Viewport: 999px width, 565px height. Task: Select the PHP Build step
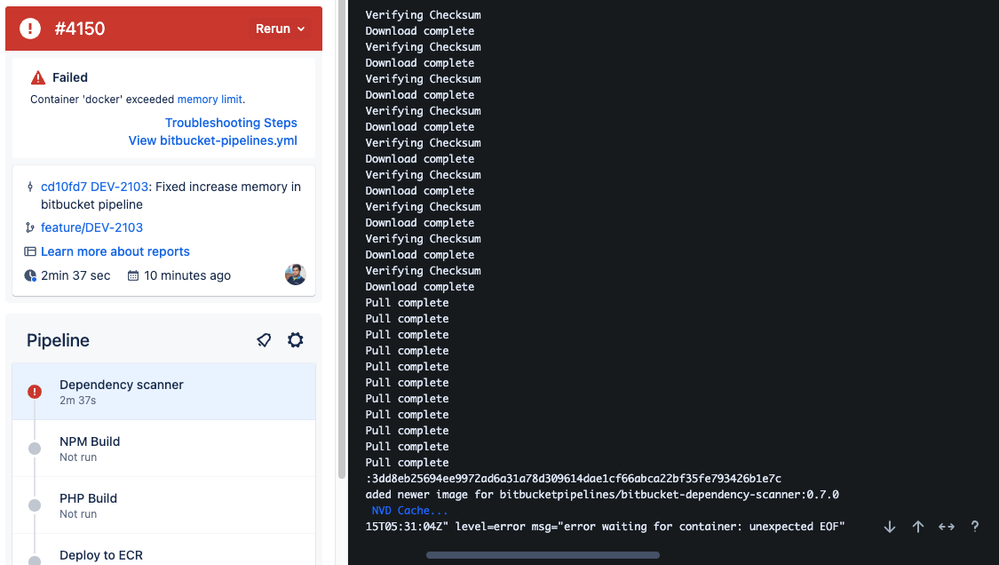(164, 505)
